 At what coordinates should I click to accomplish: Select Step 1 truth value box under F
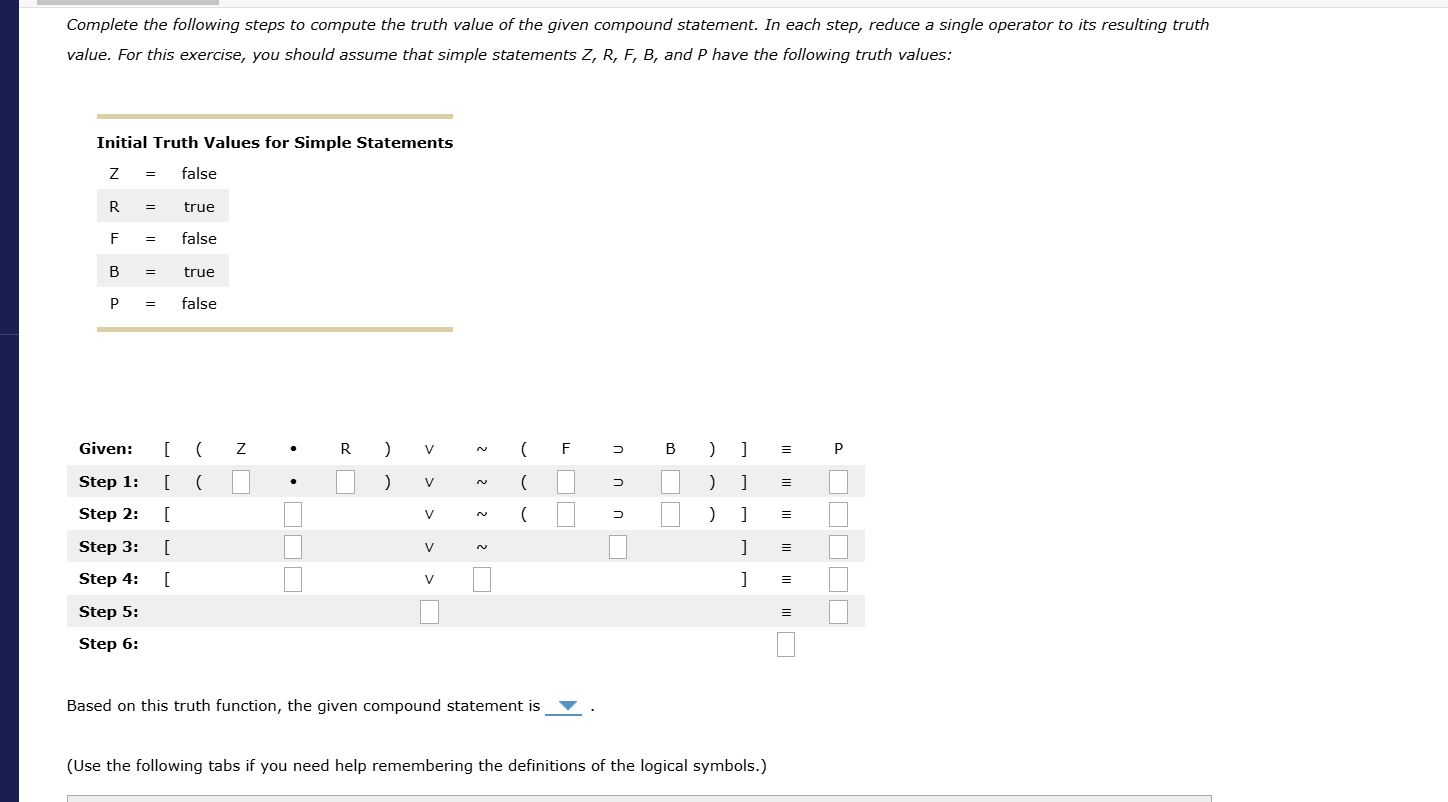[565, 481]
